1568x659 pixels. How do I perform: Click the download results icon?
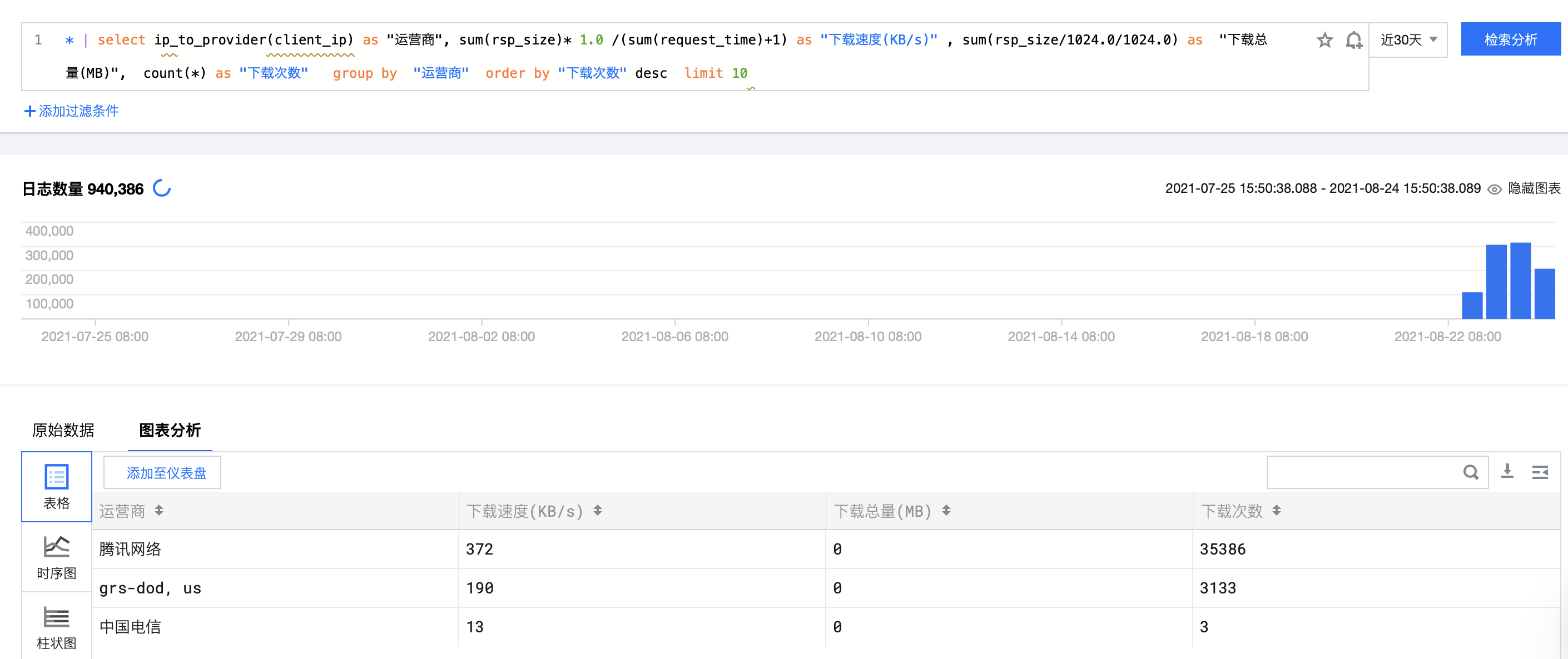pyautogui.click(x=1506, y=472)
